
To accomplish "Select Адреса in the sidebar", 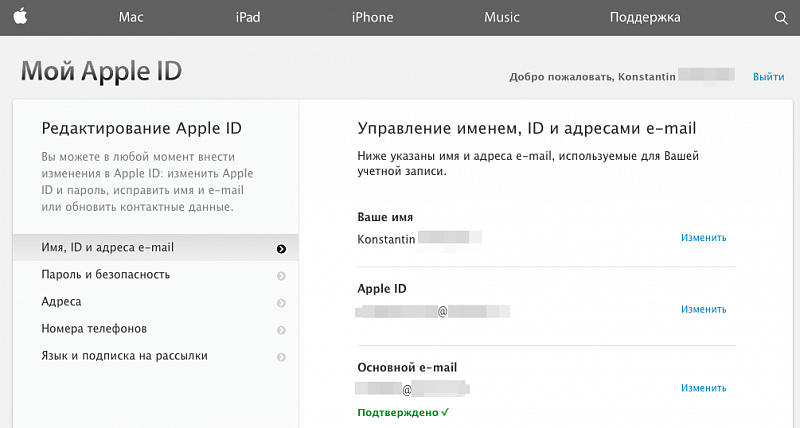I will click(x=62, y=302).
